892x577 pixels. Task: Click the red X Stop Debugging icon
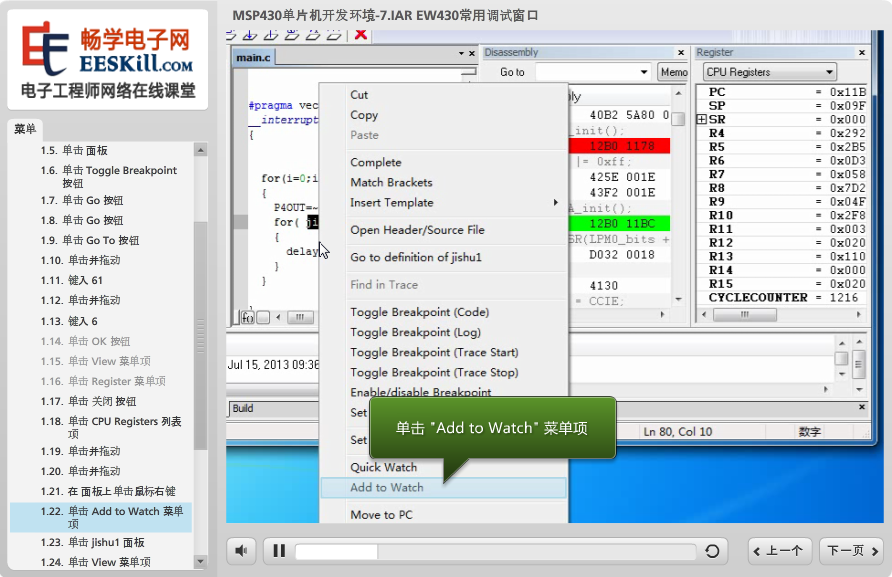pos(361,34)
